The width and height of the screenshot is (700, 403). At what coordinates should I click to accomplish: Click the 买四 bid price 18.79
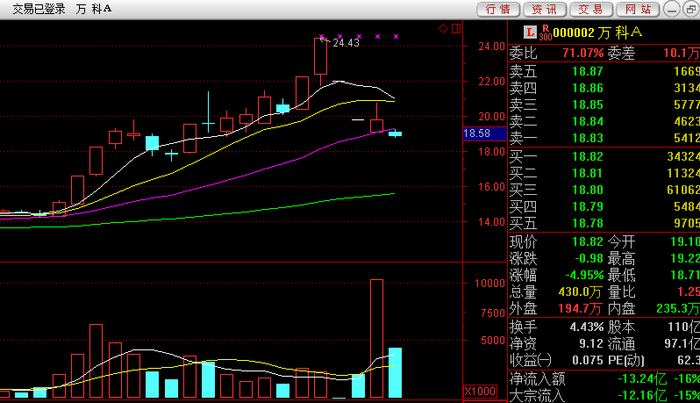(588, 207)
